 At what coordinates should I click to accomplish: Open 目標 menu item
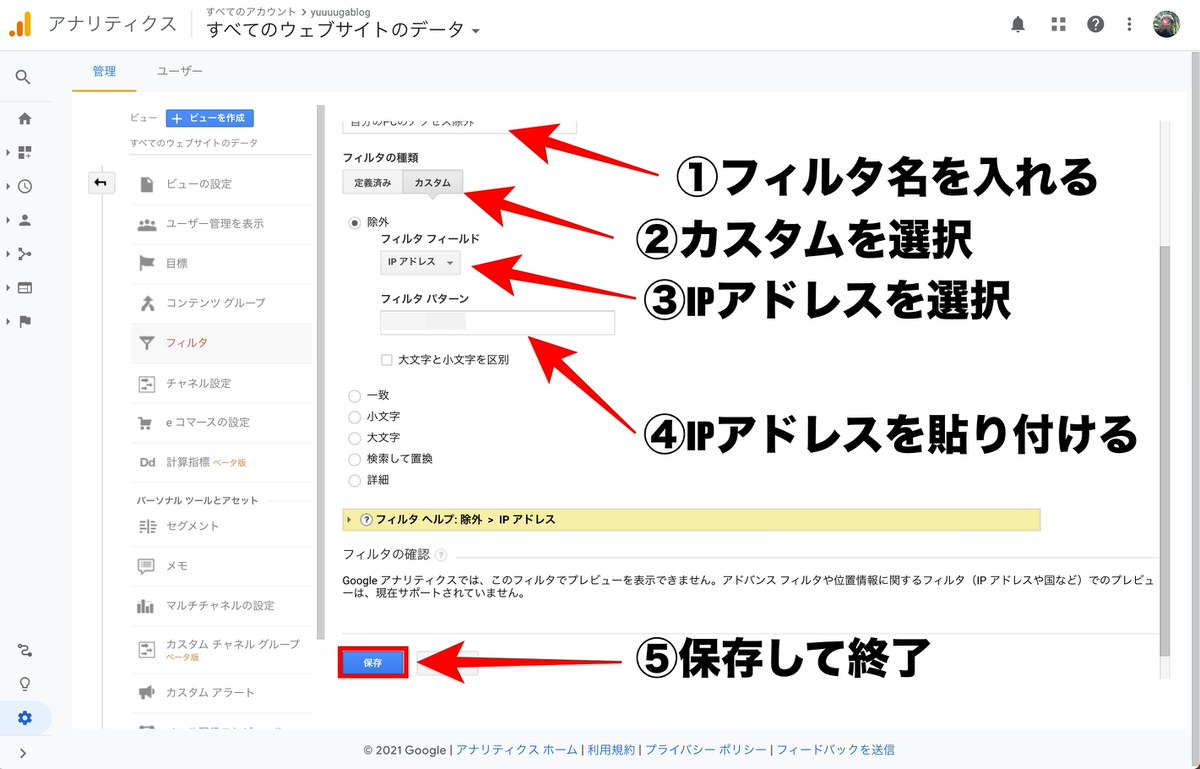(221, 264)
